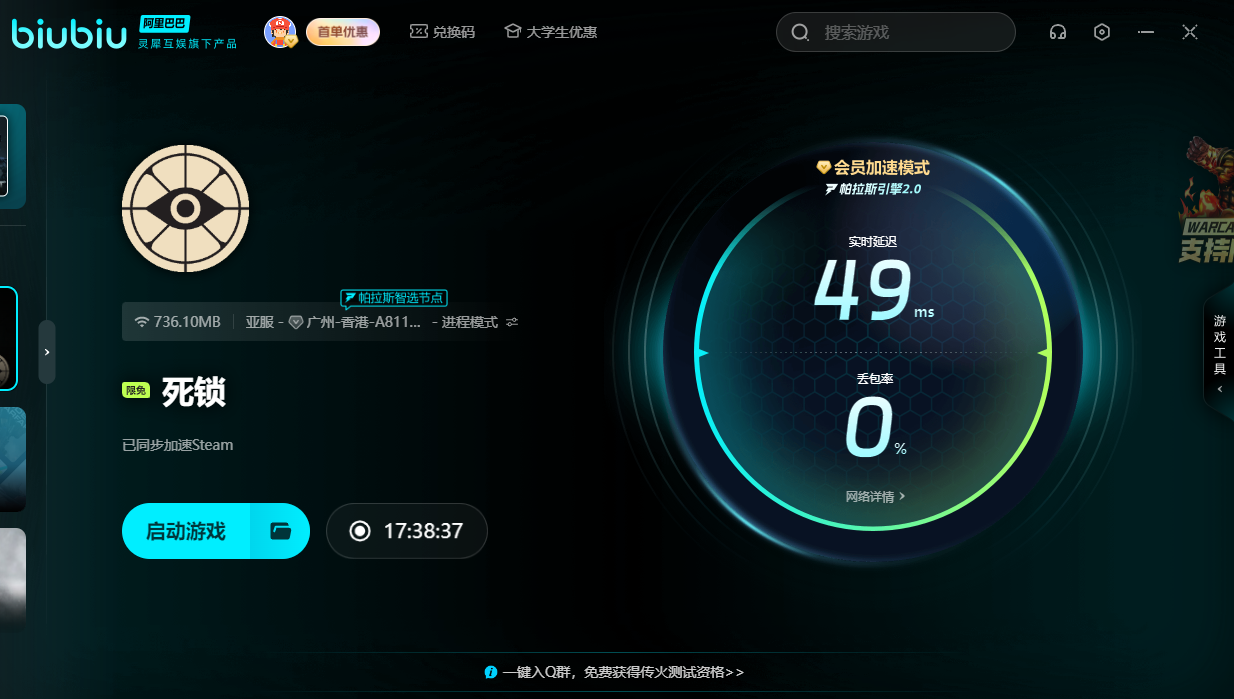Image resolution: width=1234 pixels, height=699 pixels.
Task: Click the 兑换码 redeem code item
Action: [x=442, y=32]
